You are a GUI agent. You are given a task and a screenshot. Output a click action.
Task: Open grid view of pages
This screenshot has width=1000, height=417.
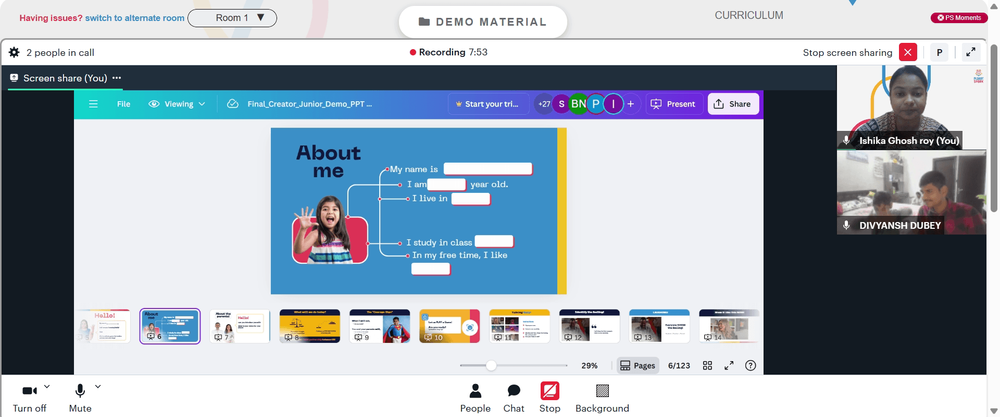(x=707, y=365)
